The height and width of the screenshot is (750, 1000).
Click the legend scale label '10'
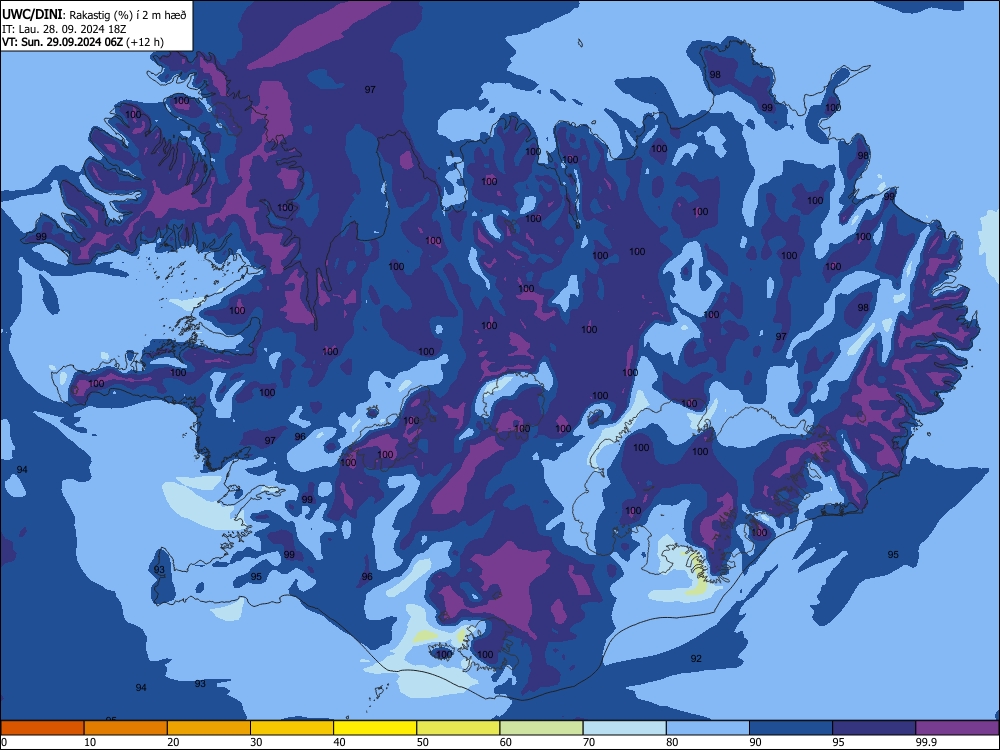(x=90, y=742)
